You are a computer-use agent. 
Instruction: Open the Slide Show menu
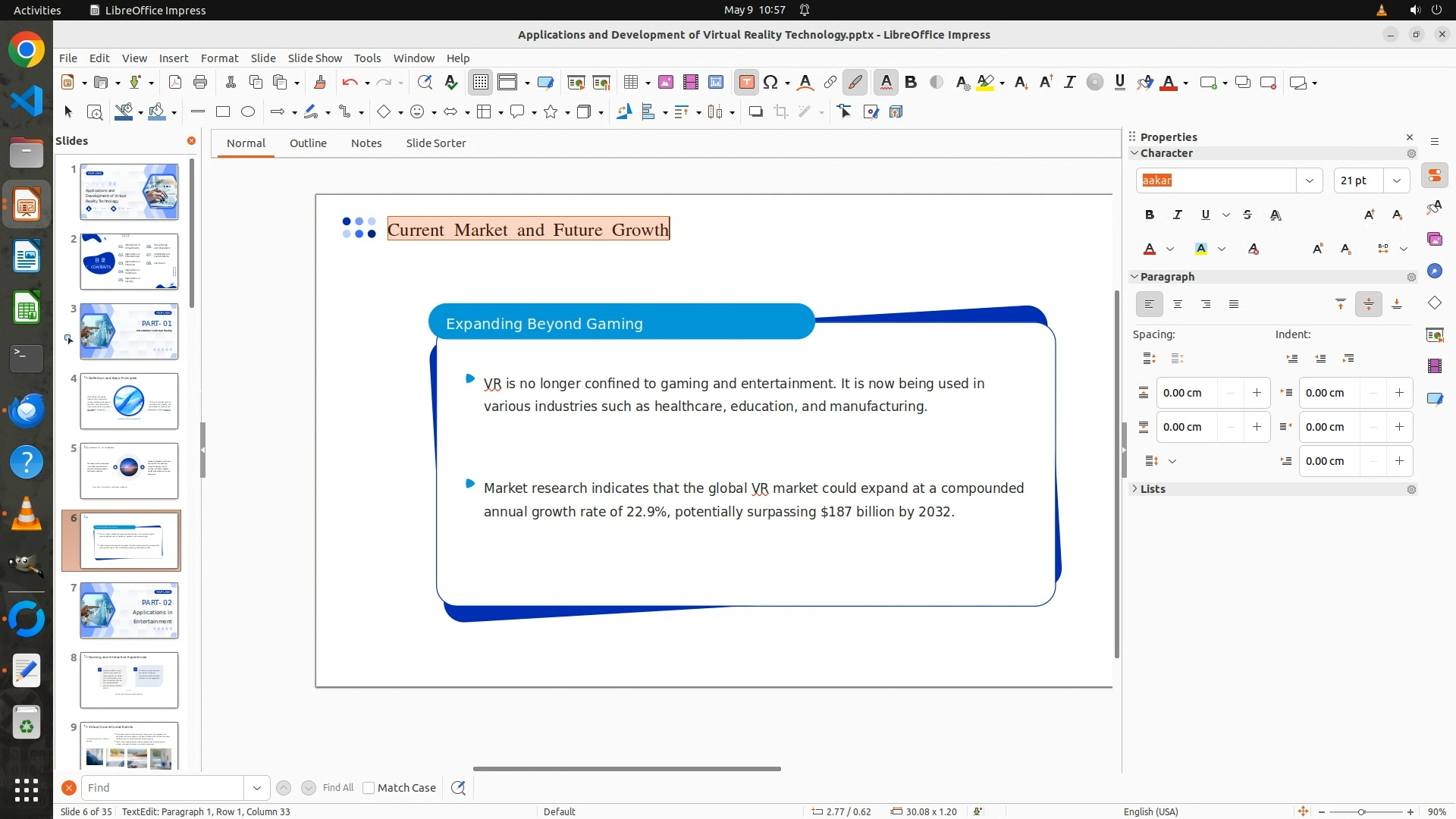[315, 58]
